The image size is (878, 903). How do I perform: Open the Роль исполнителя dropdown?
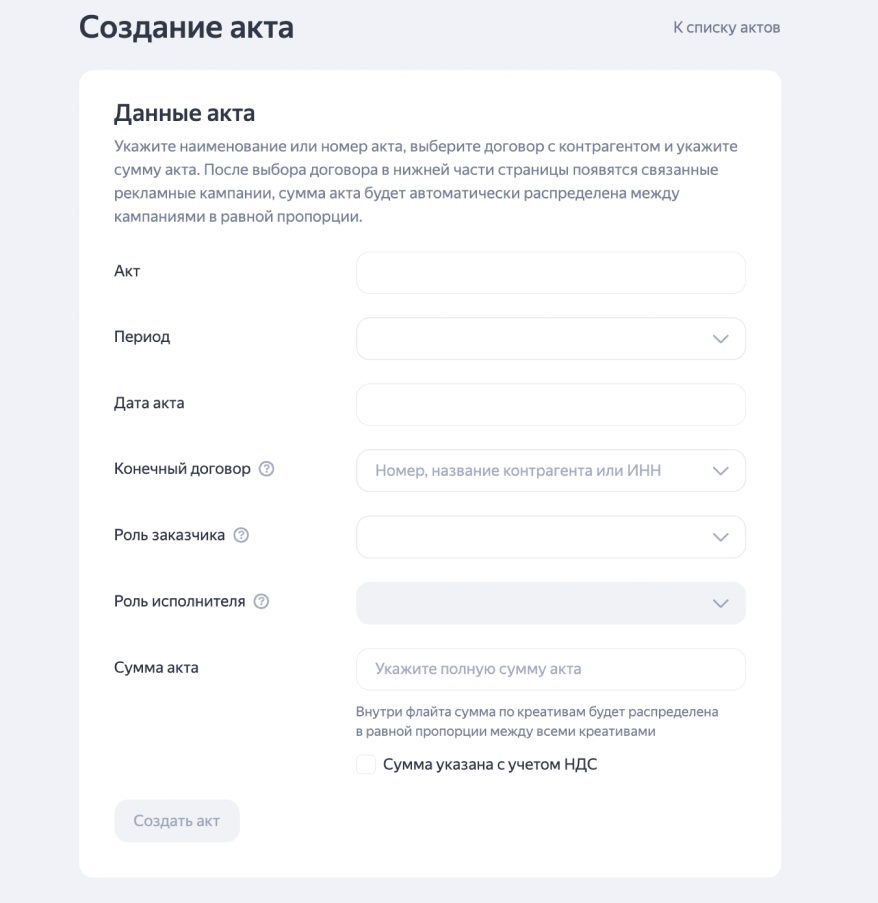pos(530,603)
